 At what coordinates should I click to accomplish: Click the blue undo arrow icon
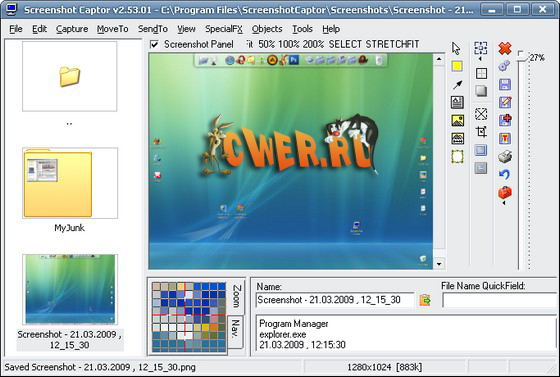pos(505,174)
